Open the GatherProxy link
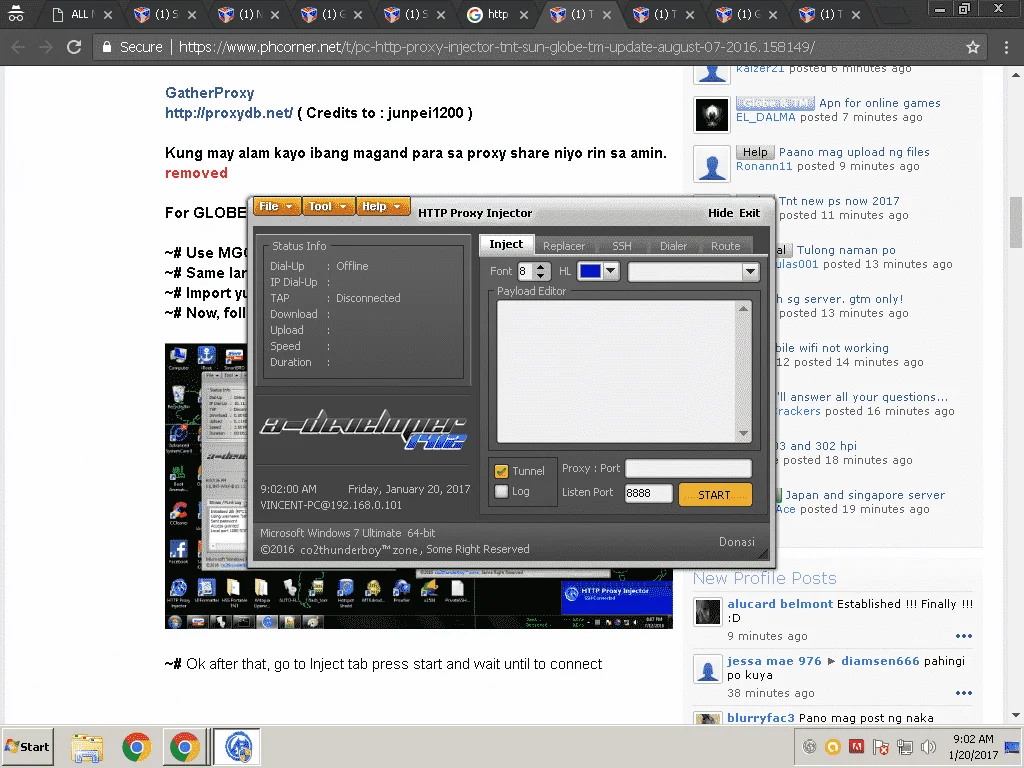The width and height of the screenshot is (1024, 768). click(210, 93)
